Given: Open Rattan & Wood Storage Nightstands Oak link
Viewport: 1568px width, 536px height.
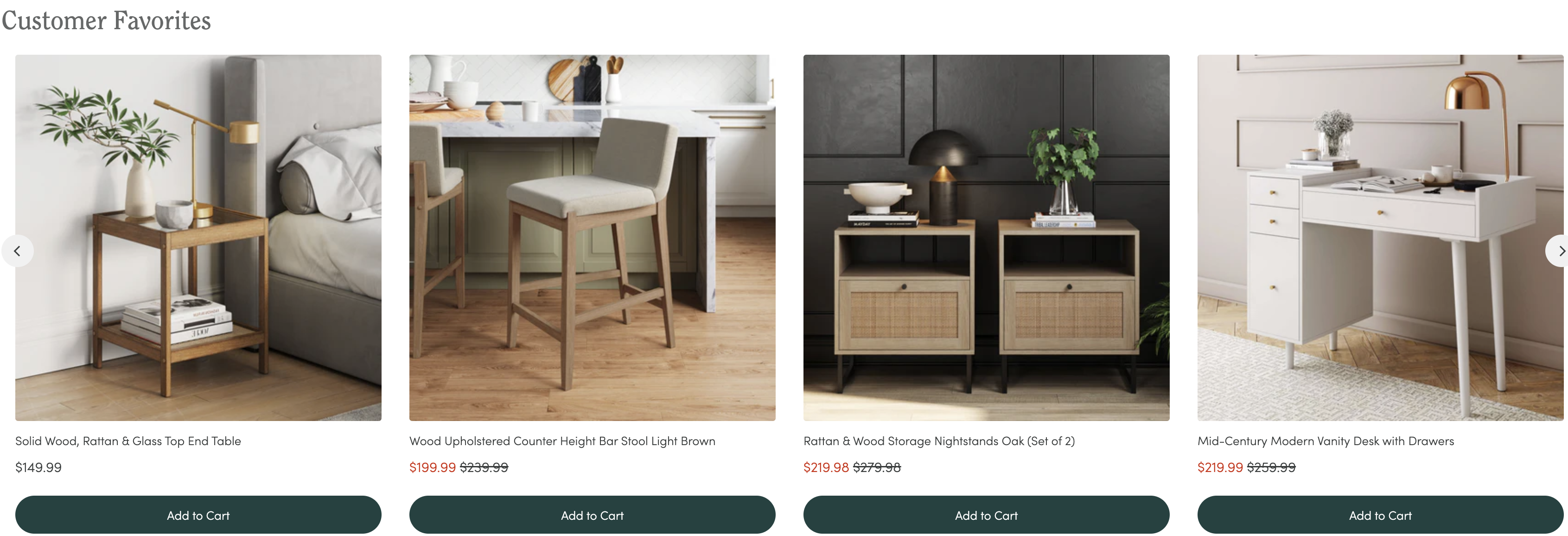Looking at the screenshot, I should click(x=938, y=441).
